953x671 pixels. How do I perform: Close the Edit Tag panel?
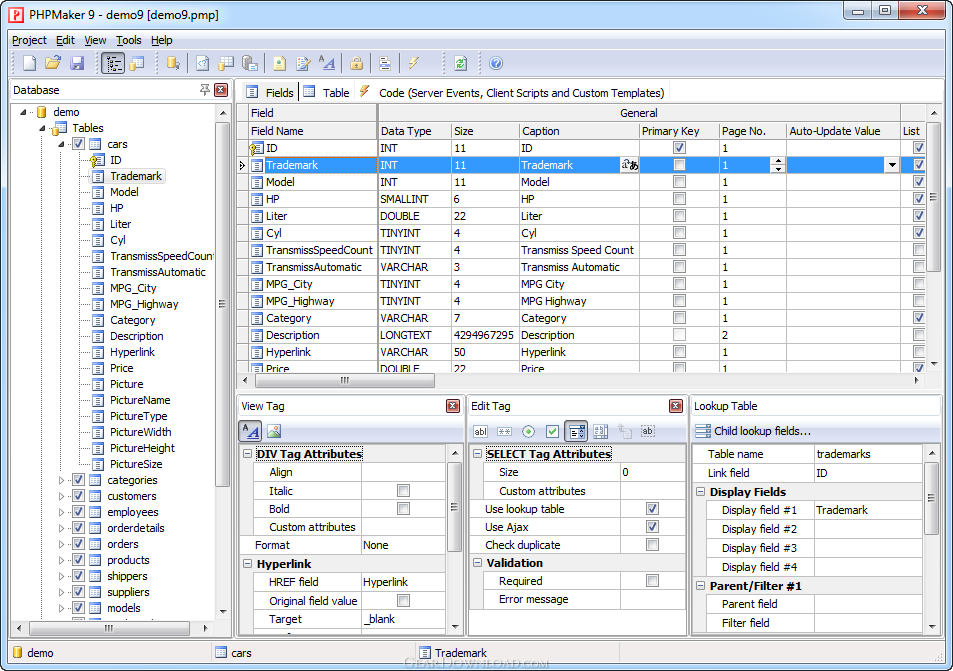point(676,406)
